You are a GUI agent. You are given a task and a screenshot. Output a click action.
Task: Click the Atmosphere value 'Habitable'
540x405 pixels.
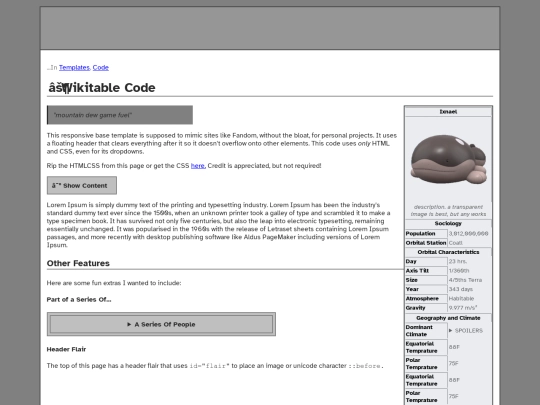coord(461,299)
